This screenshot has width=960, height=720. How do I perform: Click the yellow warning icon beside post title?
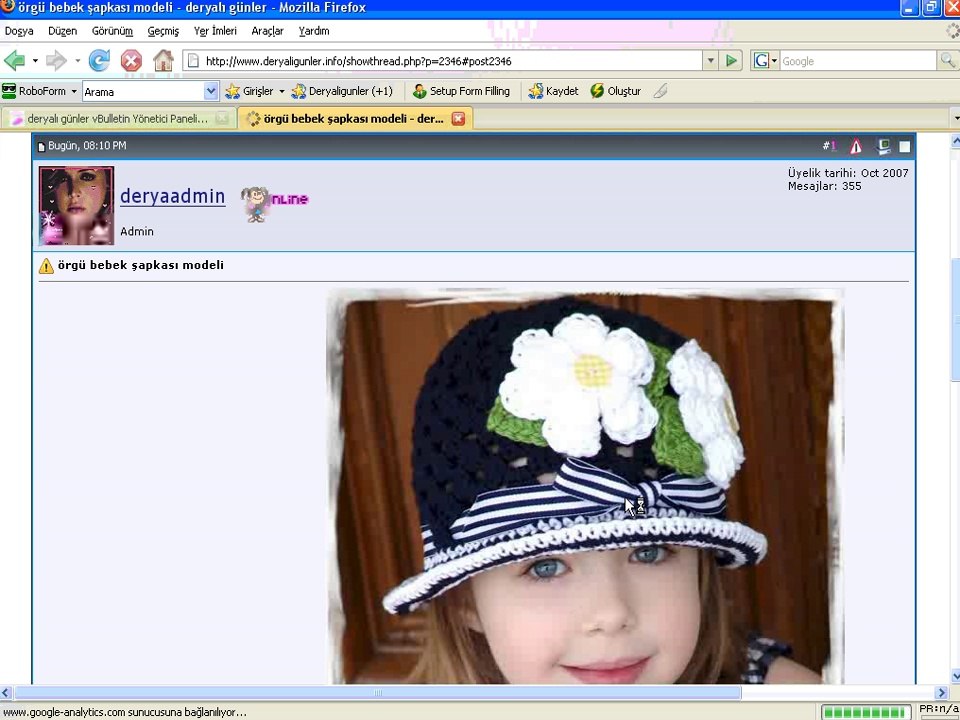(x=46, y=266)
